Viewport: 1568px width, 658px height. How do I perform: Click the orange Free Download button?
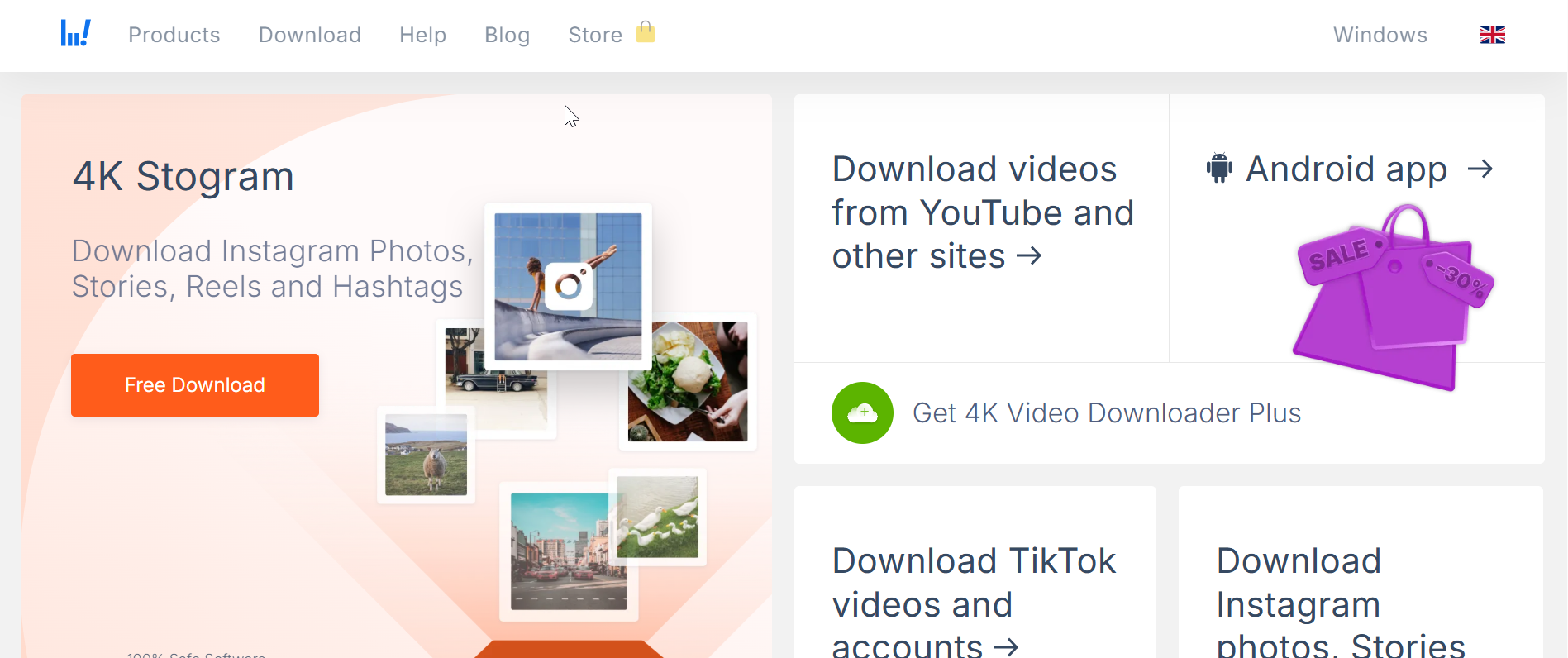(195, 385)
